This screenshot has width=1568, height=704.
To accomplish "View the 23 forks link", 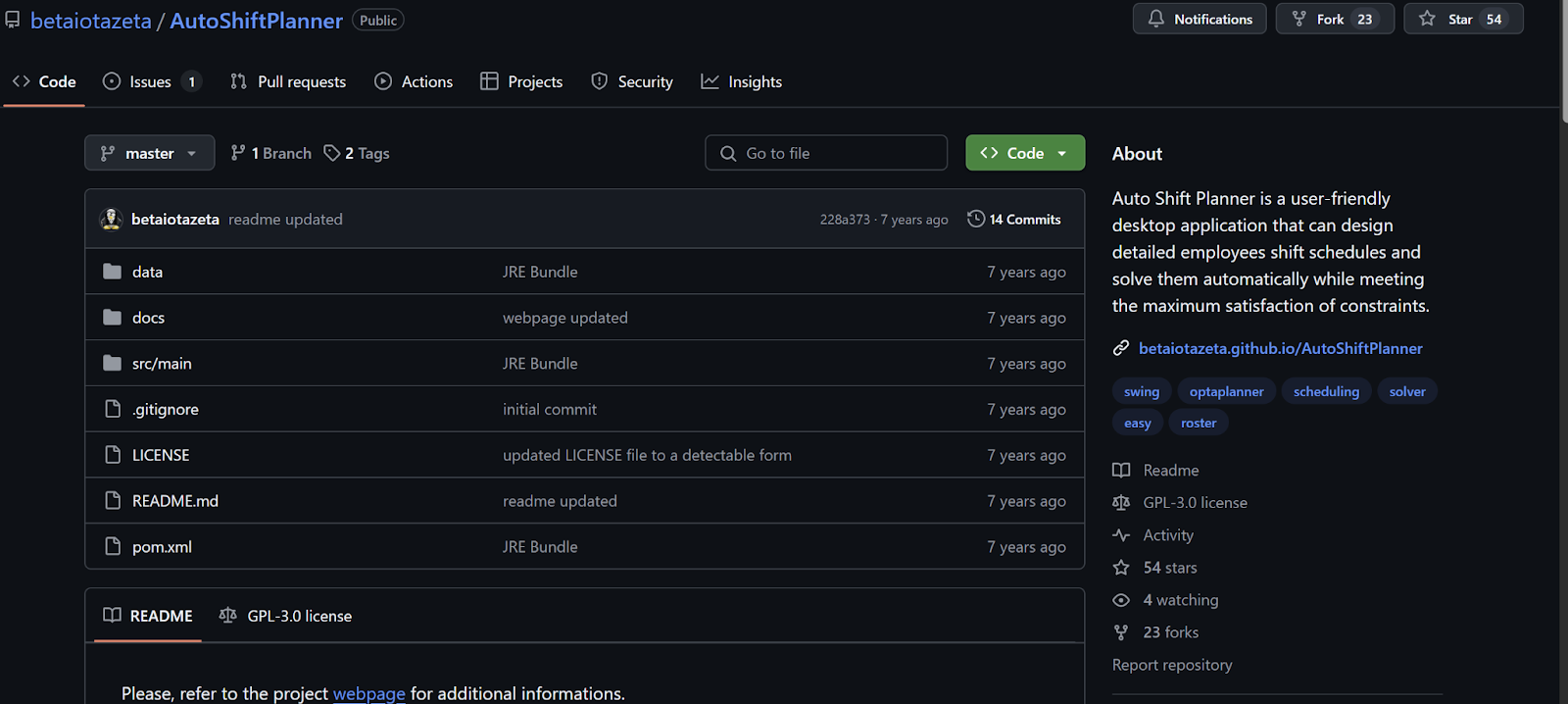I will (1171, 632).
